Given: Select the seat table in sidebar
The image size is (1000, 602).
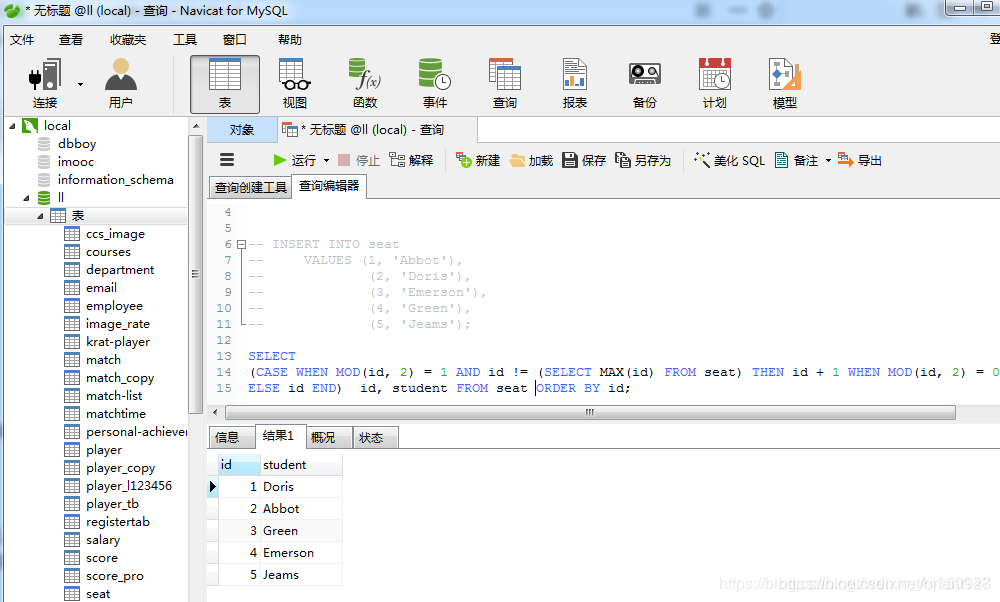Looking at the screenshot, I should click(97, 593).
